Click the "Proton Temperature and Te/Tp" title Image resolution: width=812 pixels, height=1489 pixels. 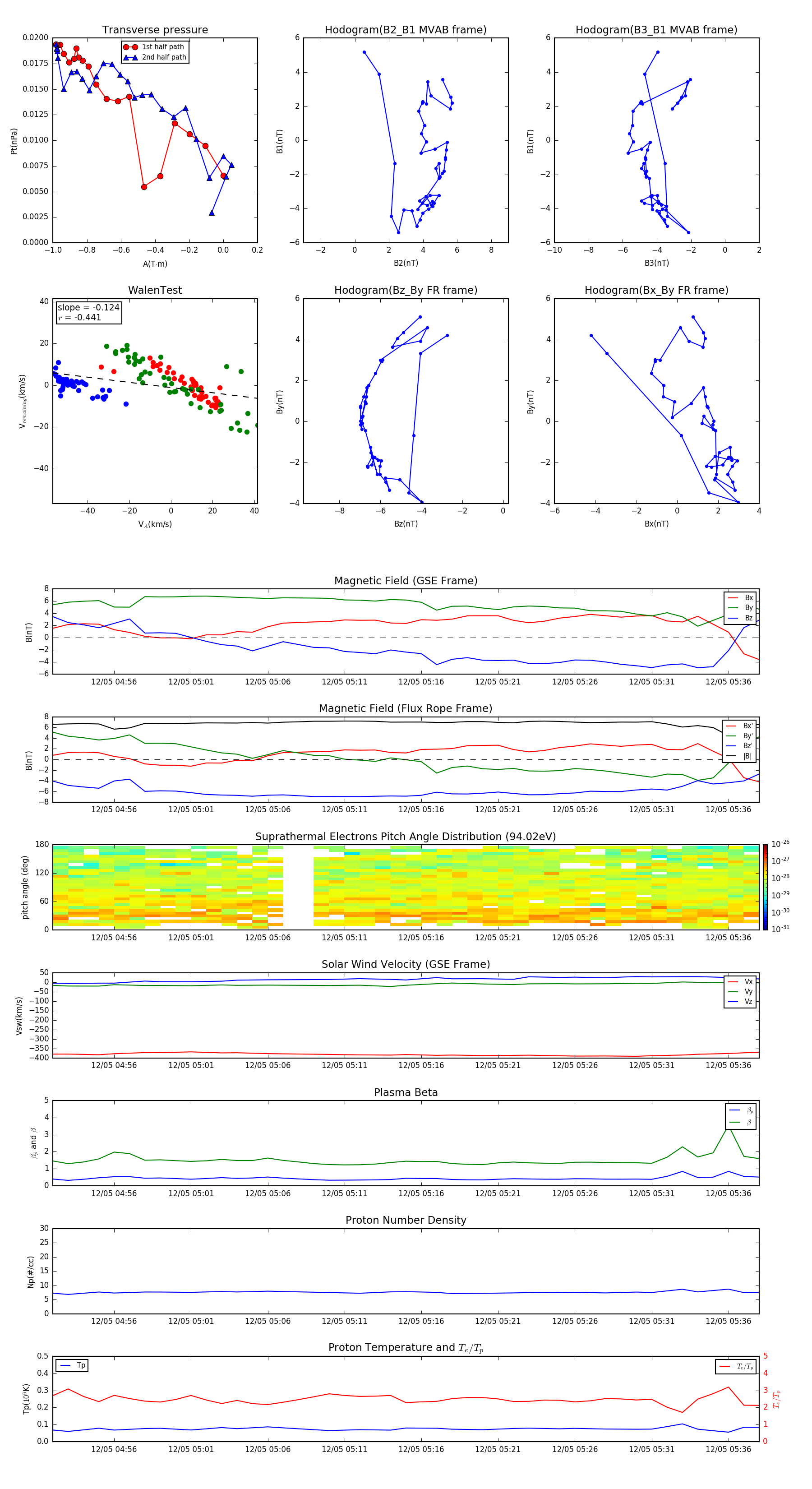click(x=406, y=1348)
